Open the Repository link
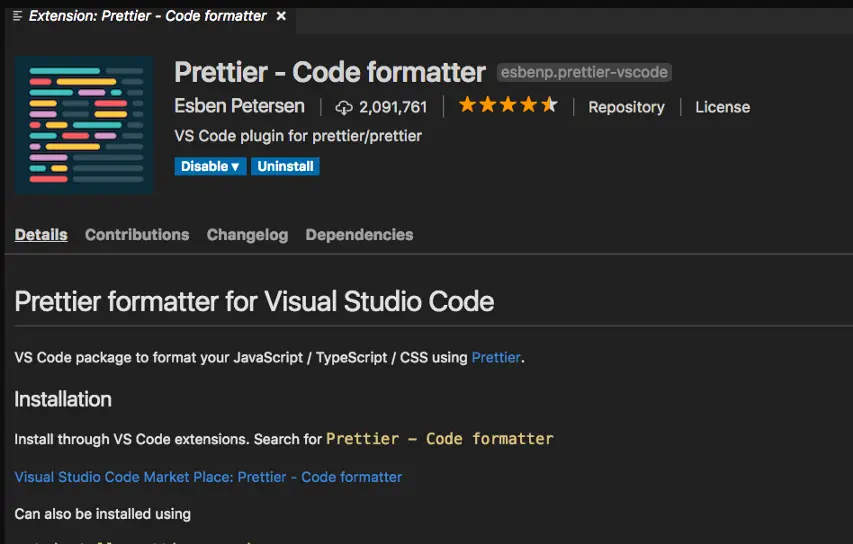This screenshot has width=853, height=544. coord(626,107)
